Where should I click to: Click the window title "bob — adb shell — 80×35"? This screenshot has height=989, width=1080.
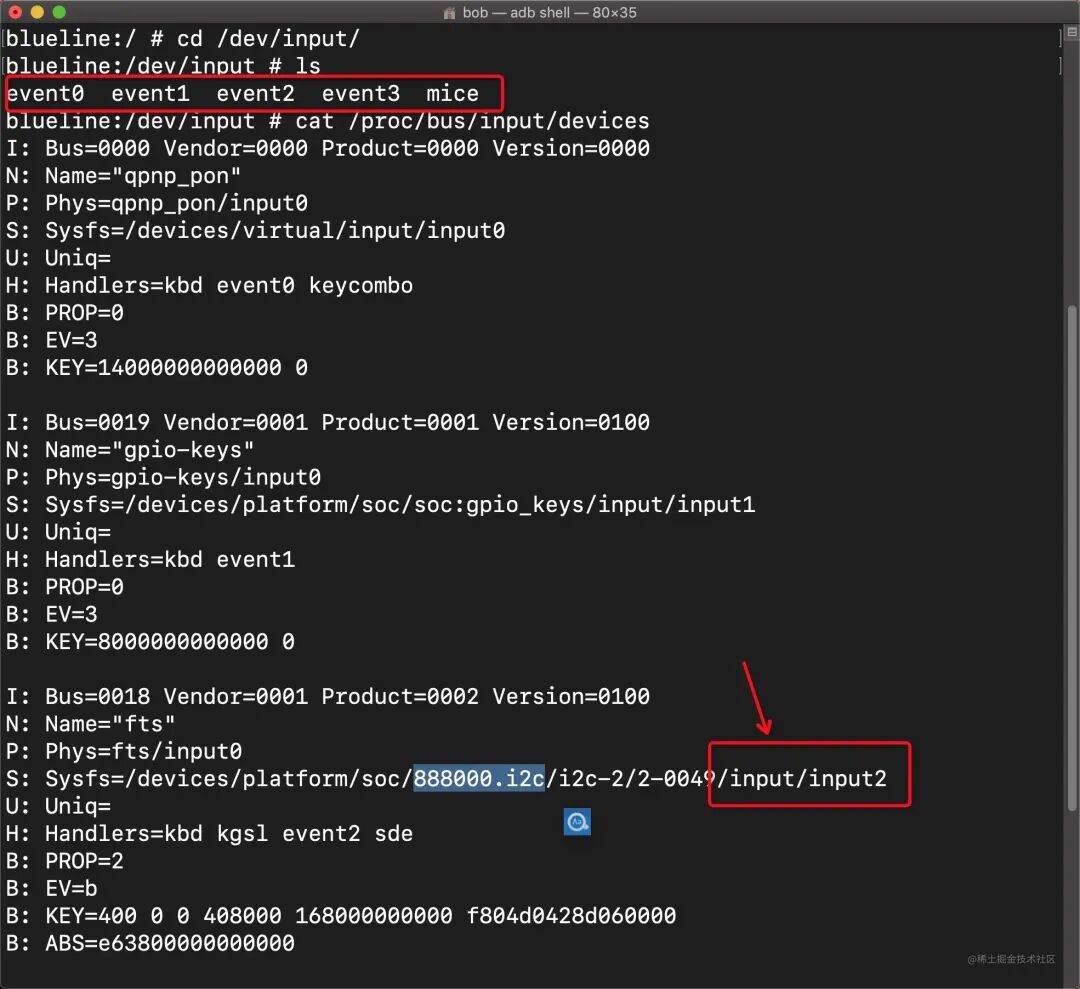pyautogui.click(x=549, y=12)
